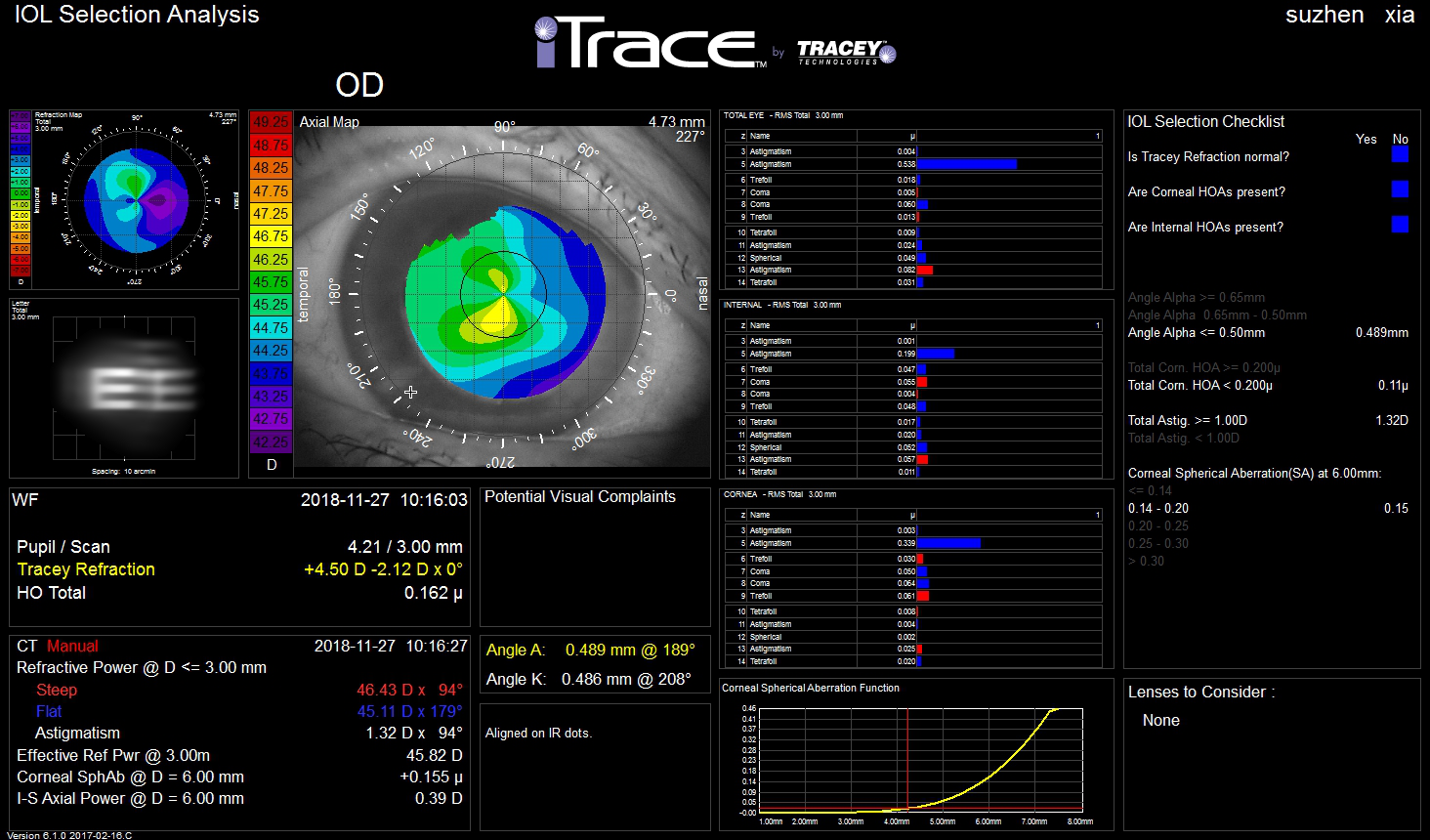This screenshot has height=840, width=1430.
Task: Click the WF timestamp '2018-11-27 10:16:03'
Action: coord(384,500)
